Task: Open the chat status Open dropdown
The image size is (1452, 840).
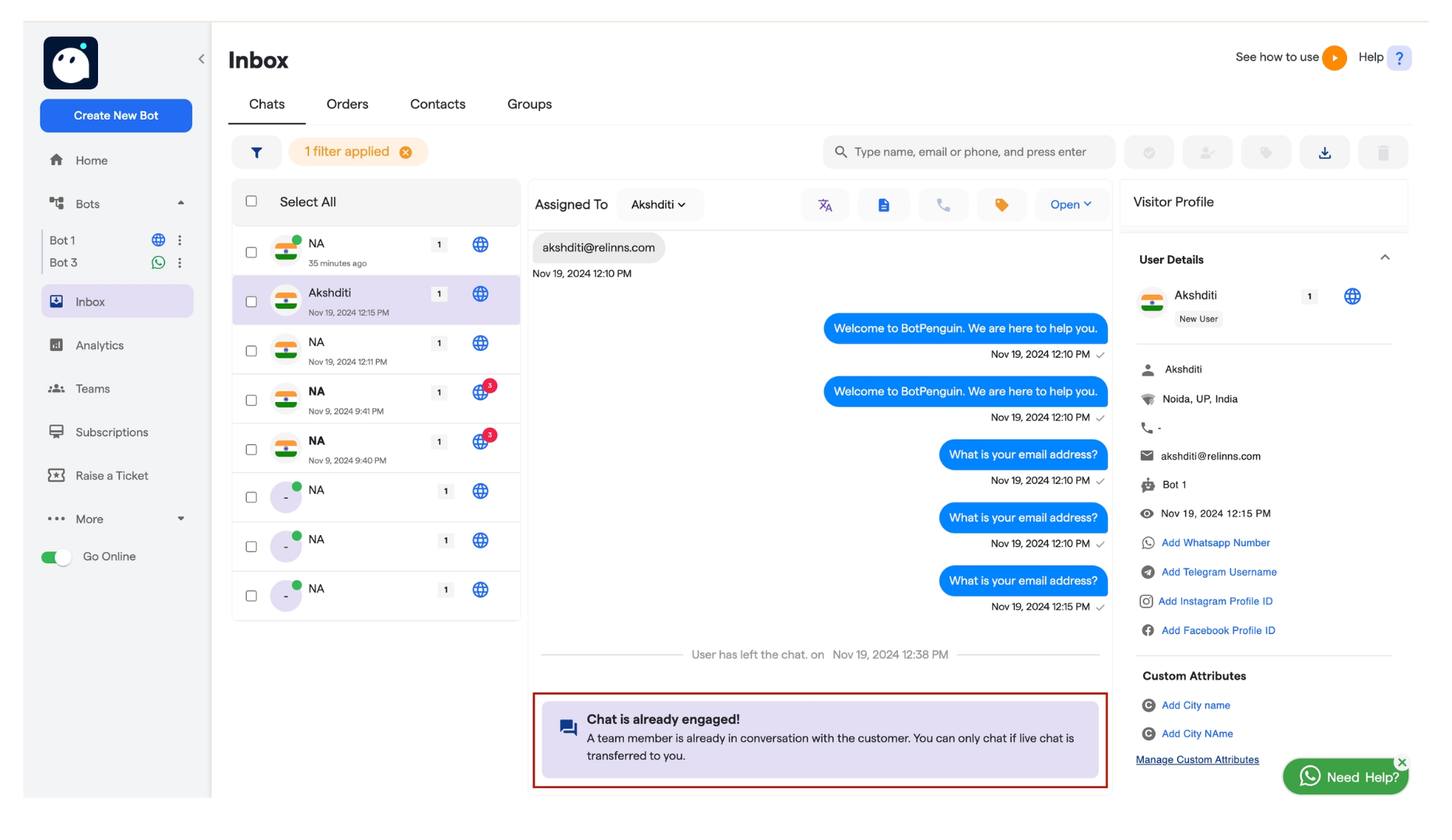Action: pos(1071,205)
